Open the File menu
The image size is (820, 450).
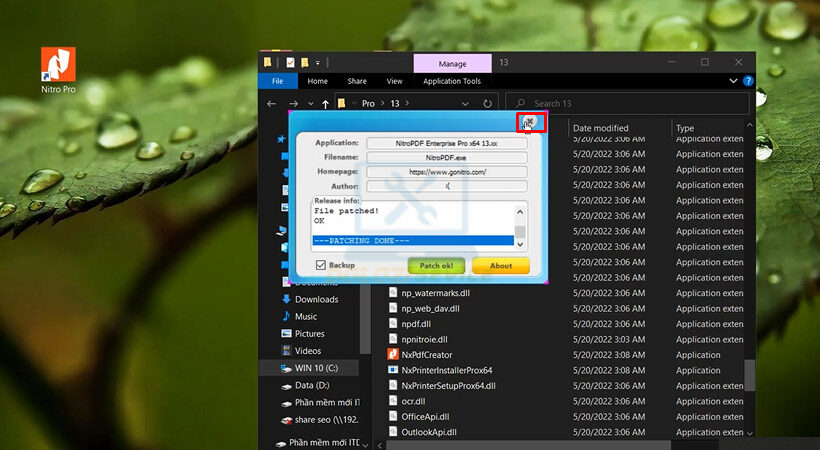pos(277,81)
